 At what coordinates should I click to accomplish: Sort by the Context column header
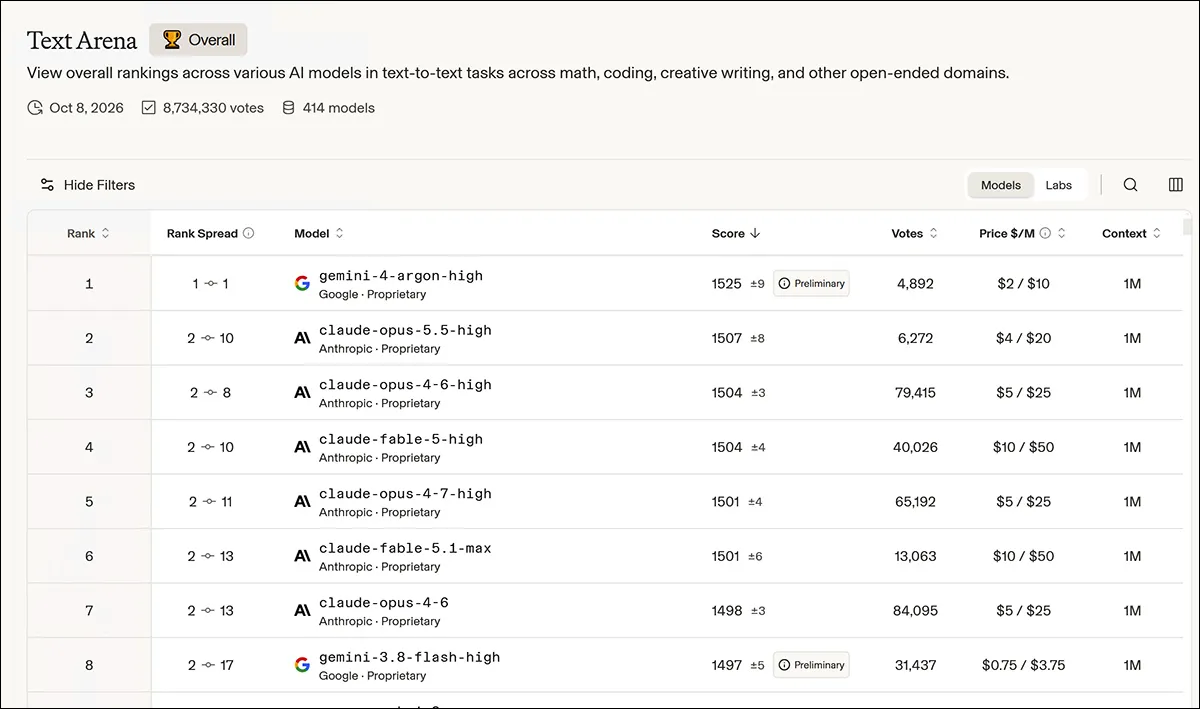pos(1132,233)
